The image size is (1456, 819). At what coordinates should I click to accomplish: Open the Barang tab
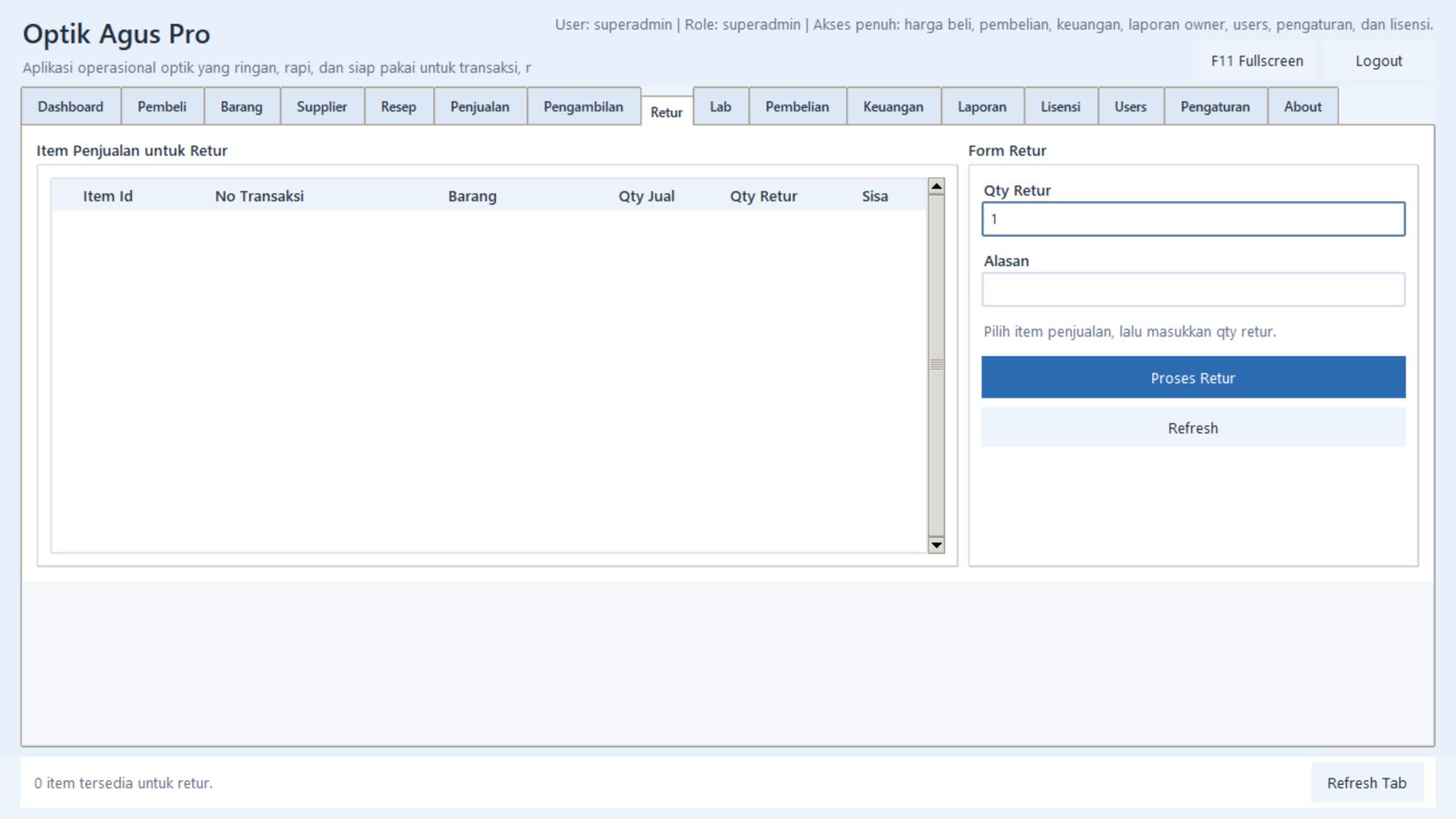pyautogui.click(x=241, y=107)
